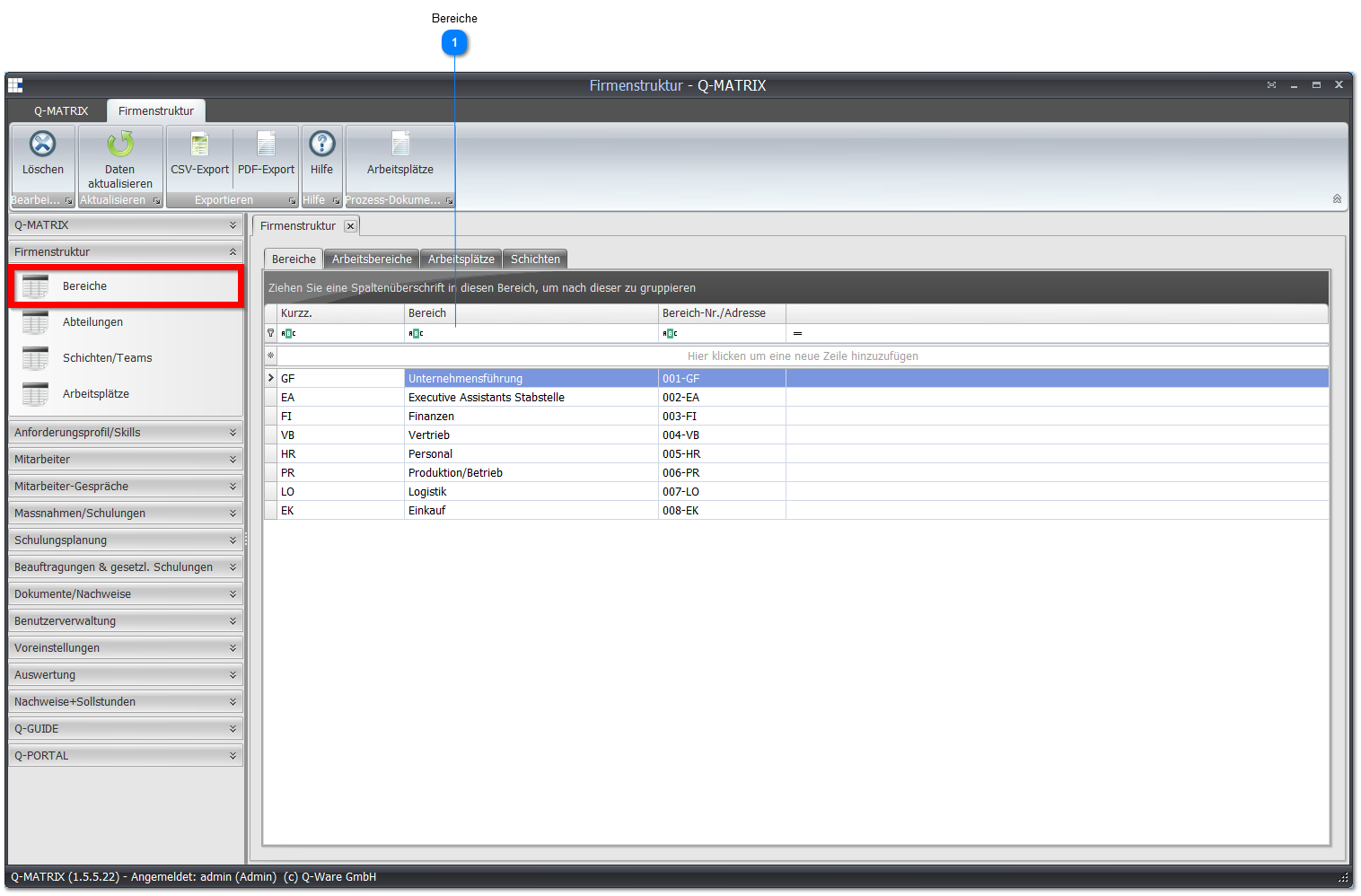Sort by Bereich-Nr./Adresse column header
This screenshot has height=896, width=1361.
click(x=722, y=313)
